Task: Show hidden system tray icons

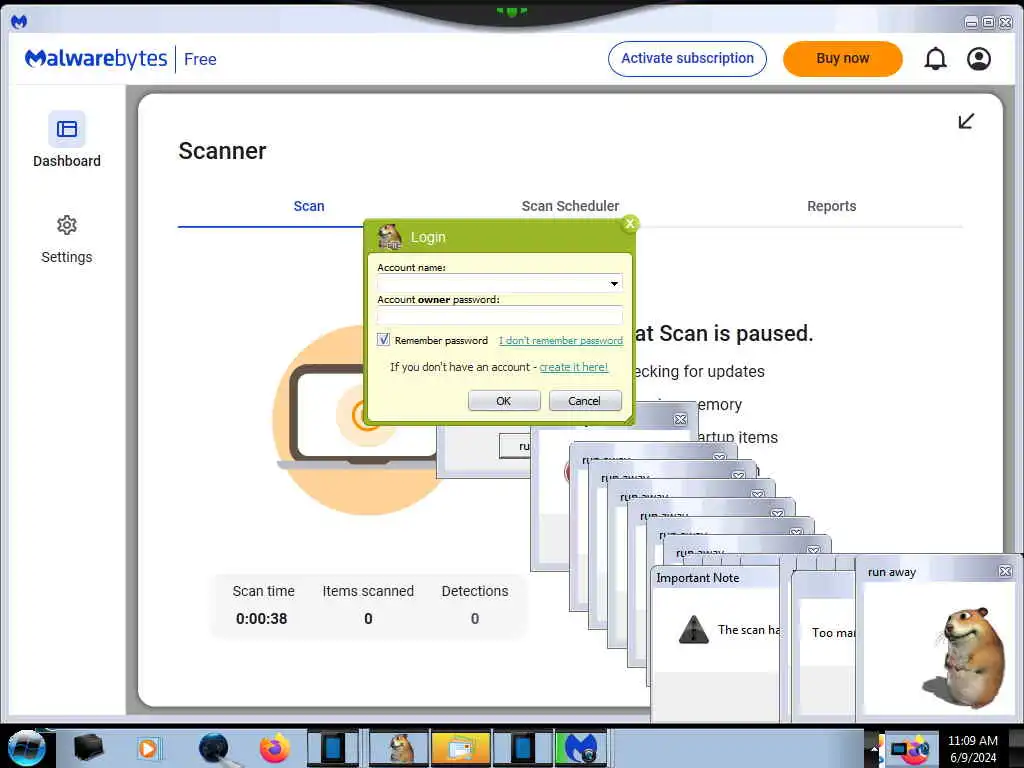Action: pyautogui.click(x=874, y=749)
